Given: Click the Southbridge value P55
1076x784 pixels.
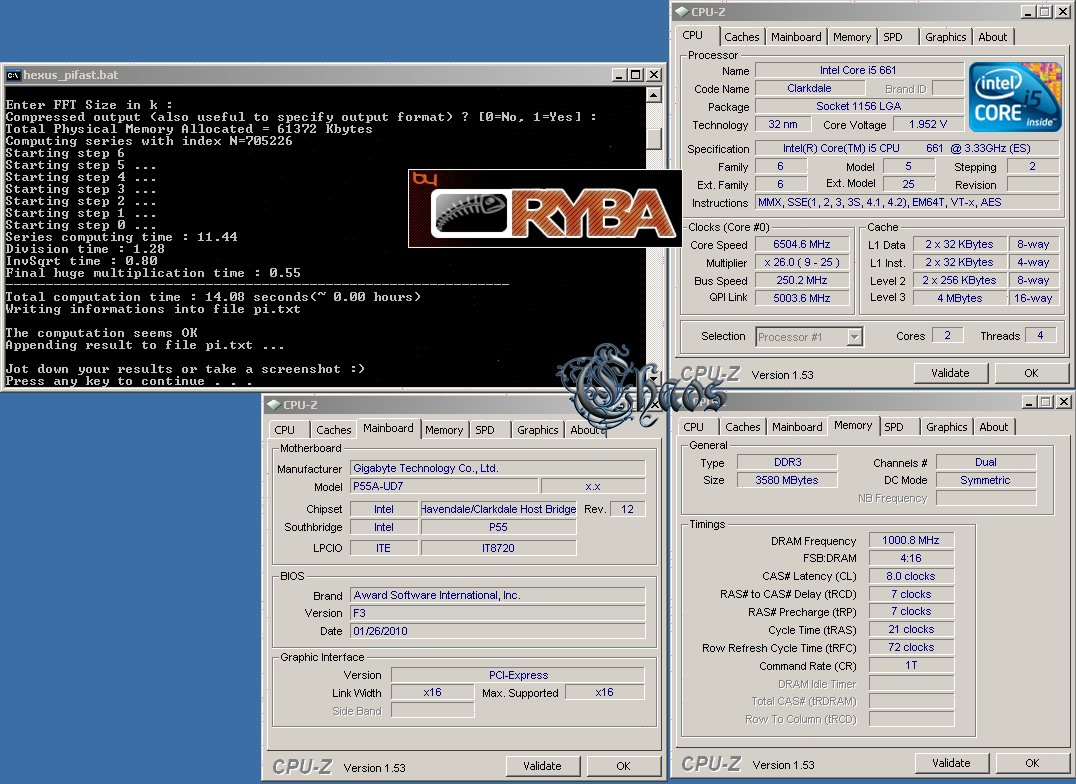Looking at the screenshot, I should click(498, 527).
